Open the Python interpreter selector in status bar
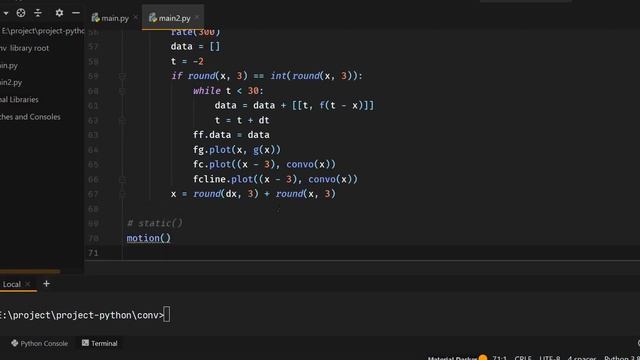This screenshot has width=640, height=360. (x=622, y=358)
